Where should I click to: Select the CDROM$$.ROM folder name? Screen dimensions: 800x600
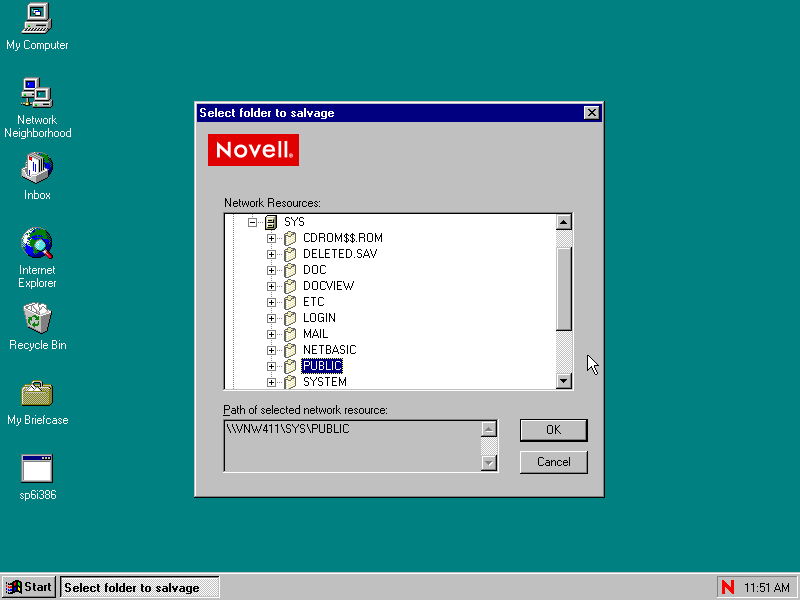[342, 238]
